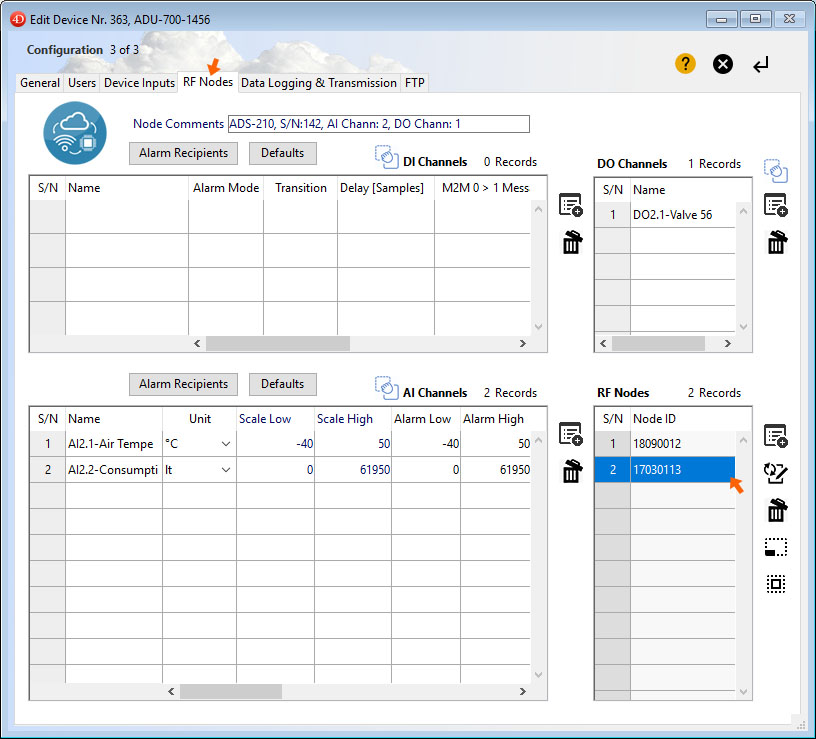
Task: Click Scale High value 61950 for AI2.2
Action: point(353,470)
